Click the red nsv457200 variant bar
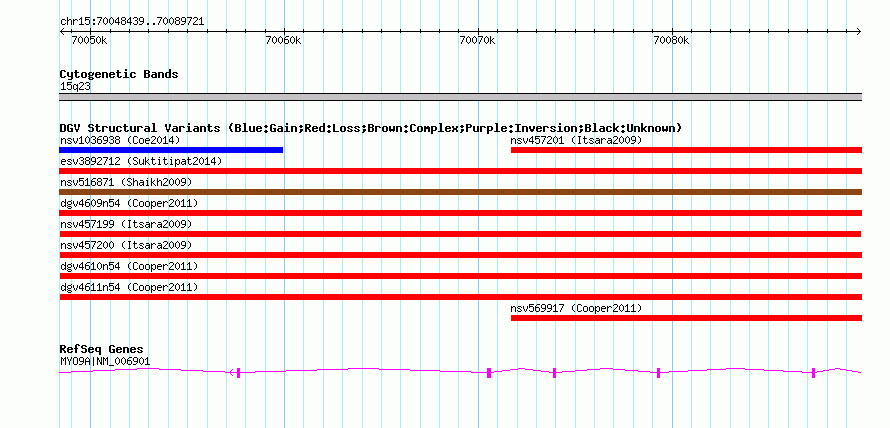Viewport: 890px width, 428px height. tap(461, 255)
